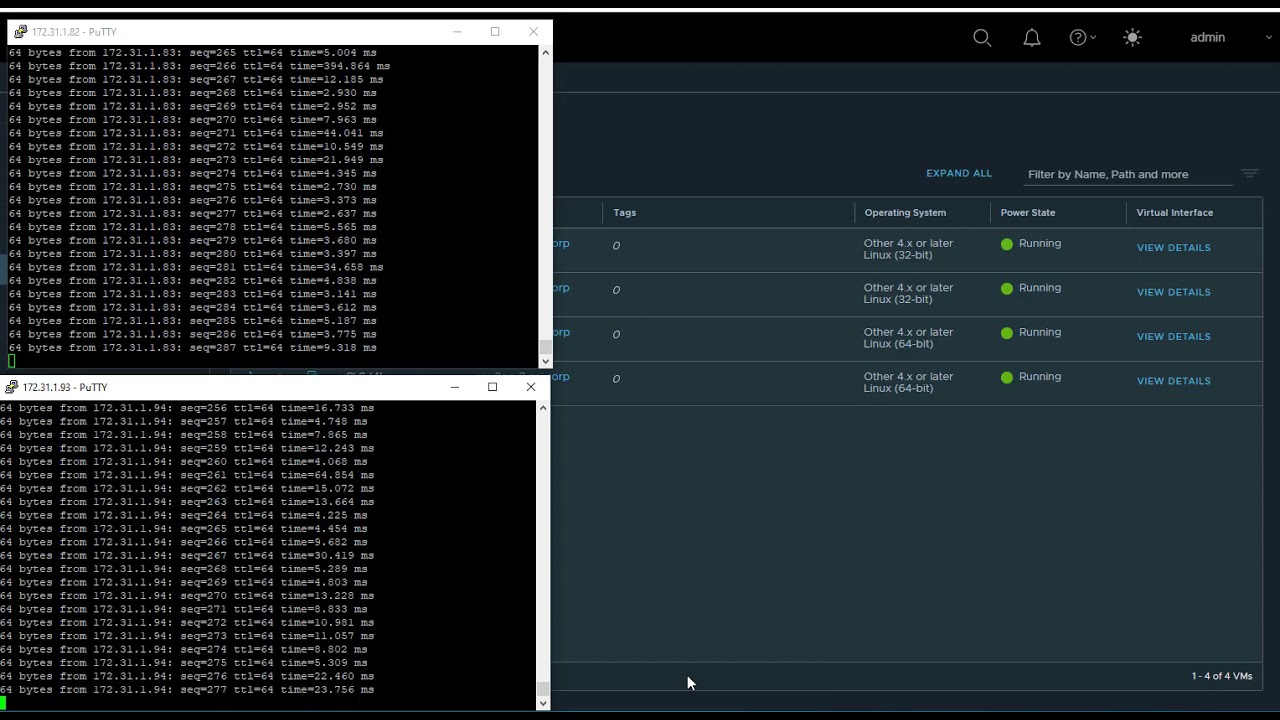
Task: Click Running status icon in fourth row
Action: [1007, 377]
